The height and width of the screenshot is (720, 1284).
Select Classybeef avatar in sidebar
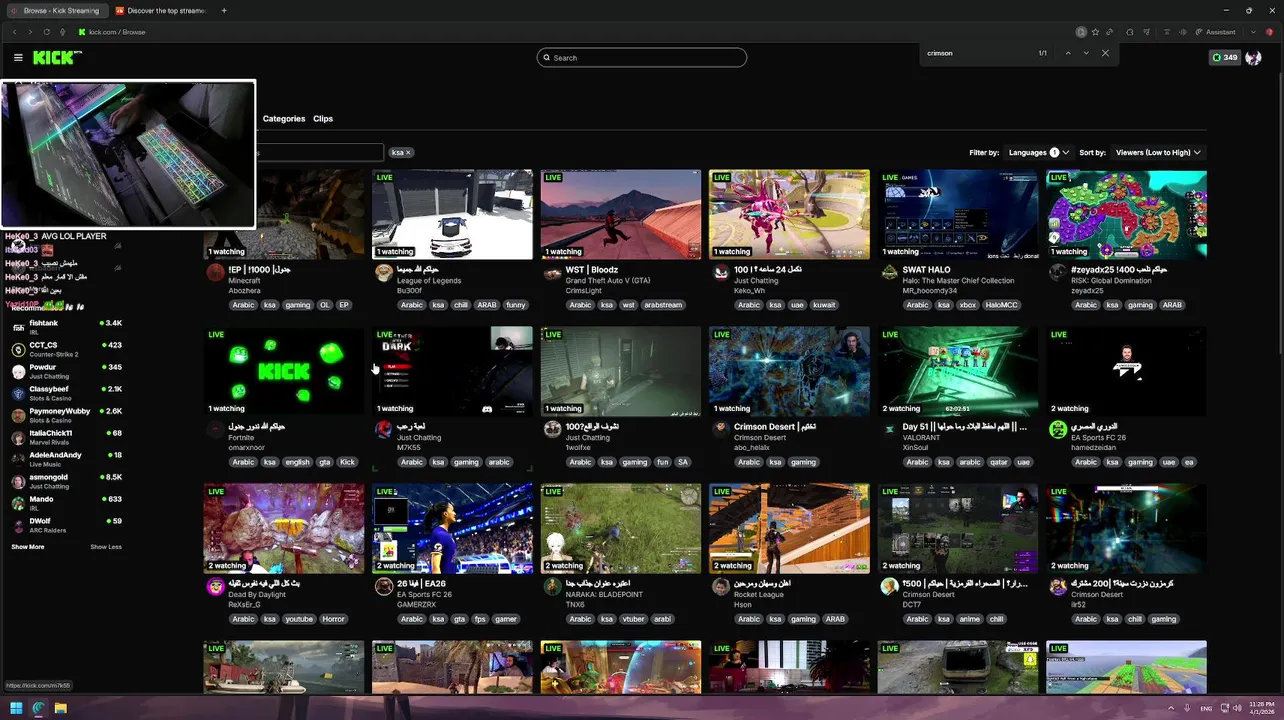click(18, 393)
